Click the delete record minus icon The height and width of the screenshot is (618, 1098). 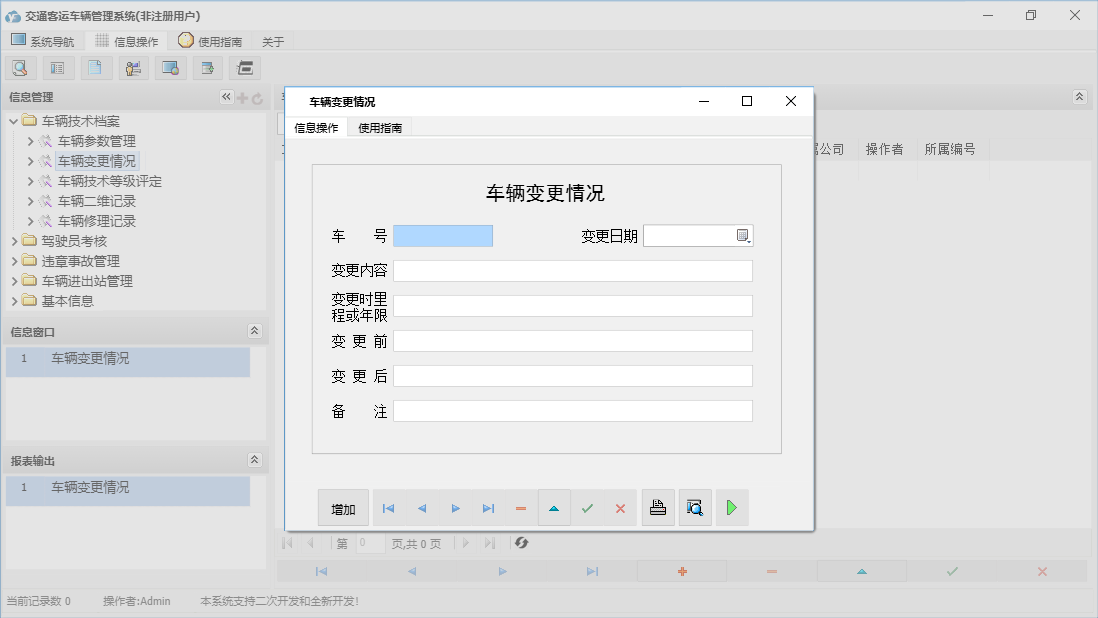click(x=520, y=508)
